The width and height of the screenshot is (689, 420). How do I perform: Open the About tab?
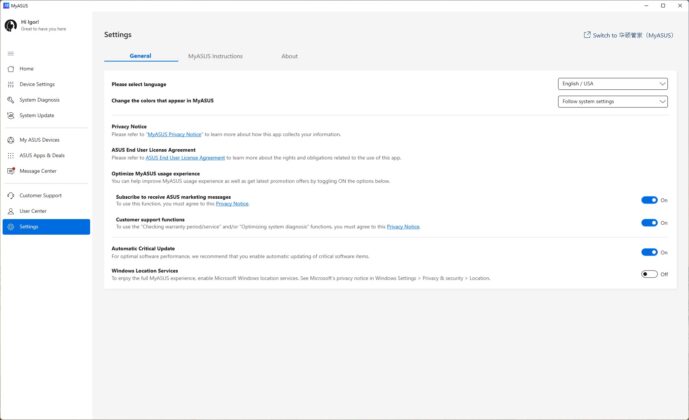click(x=290, y=56)
